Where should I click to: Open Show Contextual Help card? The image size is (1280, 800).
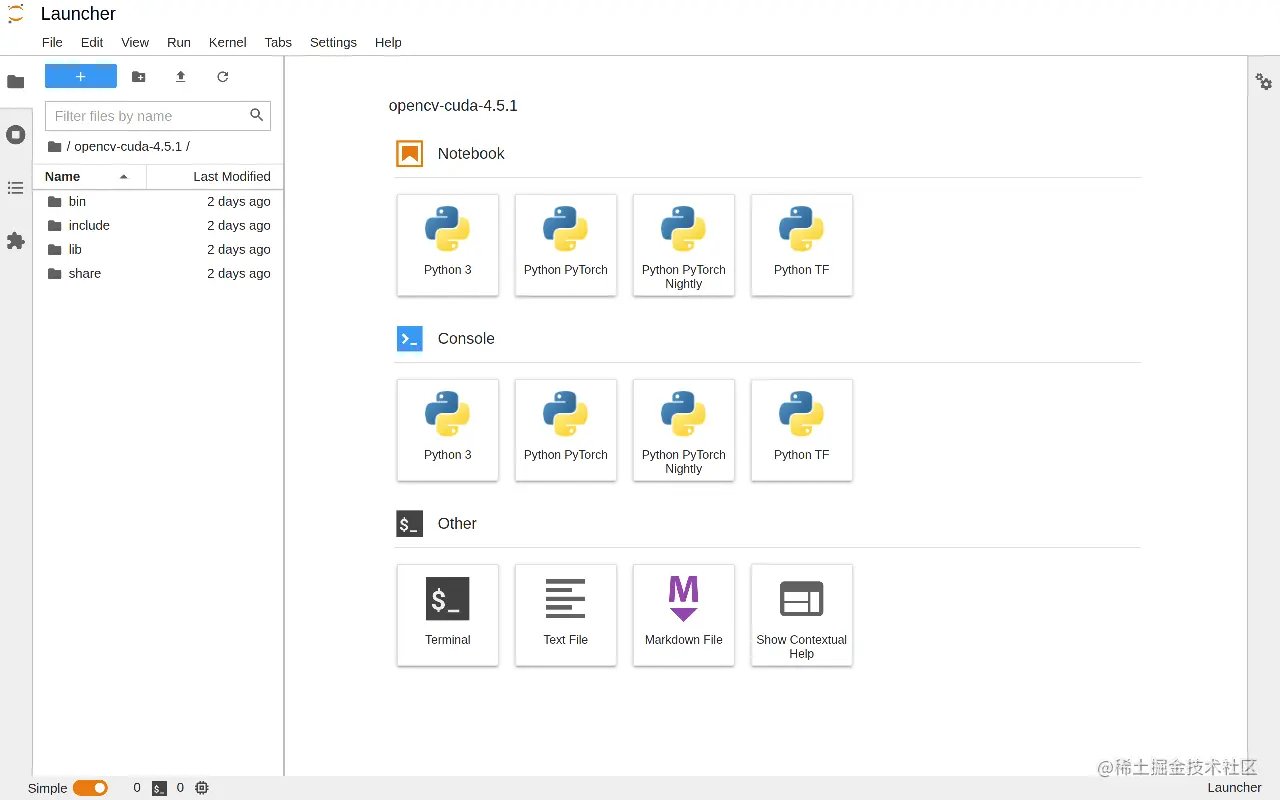point(802,615)
